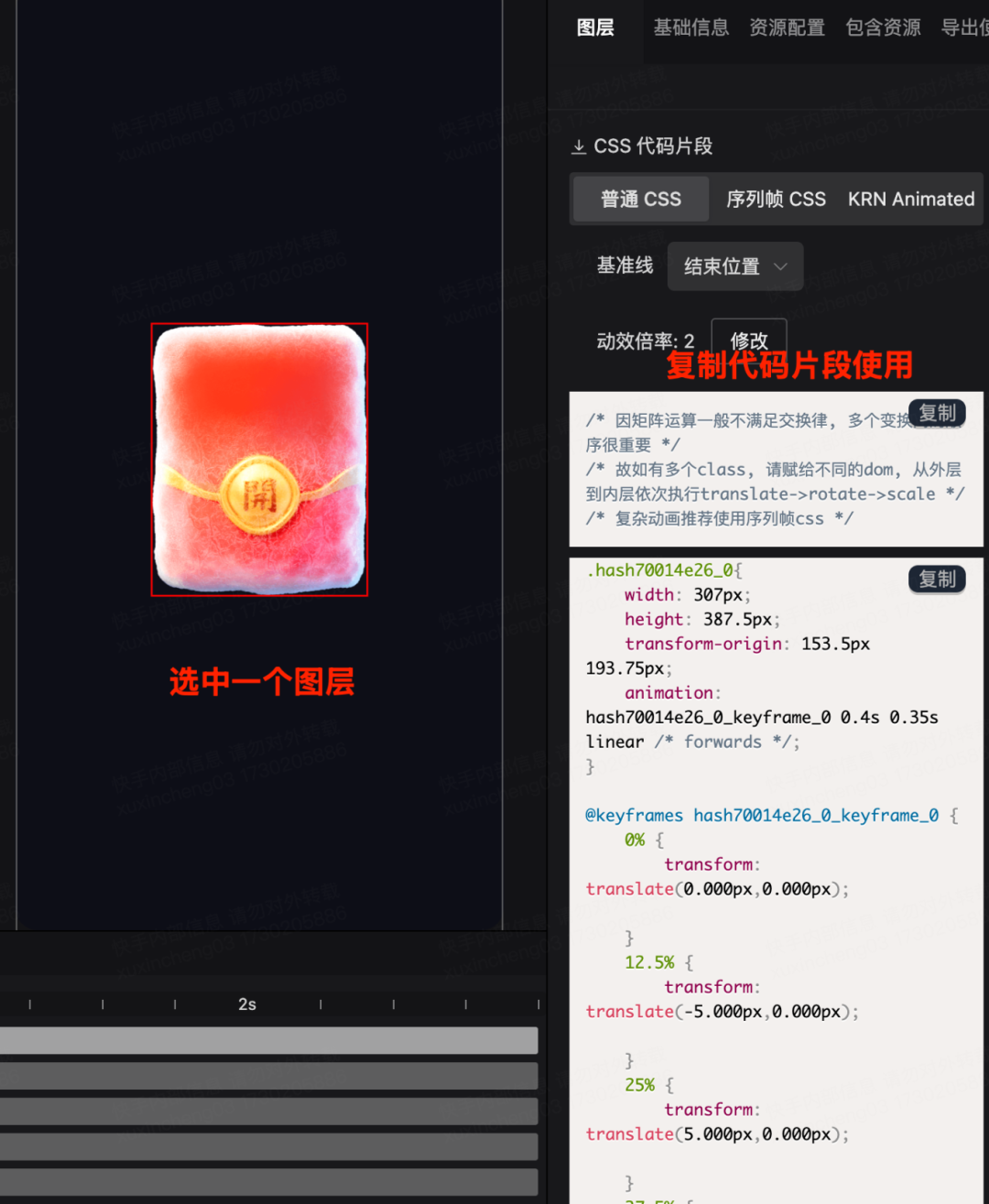989x1204 pixels.
Task: Click the CSS 代码片段 heading
Action: 653,146
